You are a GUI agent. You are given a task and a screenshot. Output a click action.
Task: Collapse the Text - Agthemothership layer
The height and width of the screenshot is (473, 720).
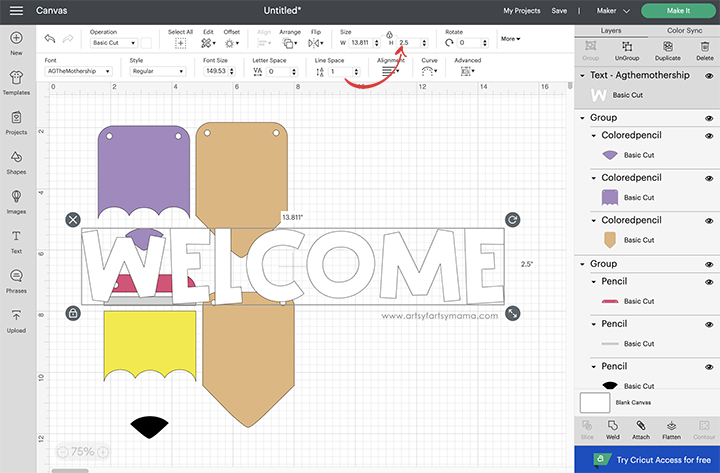[582, 75]
